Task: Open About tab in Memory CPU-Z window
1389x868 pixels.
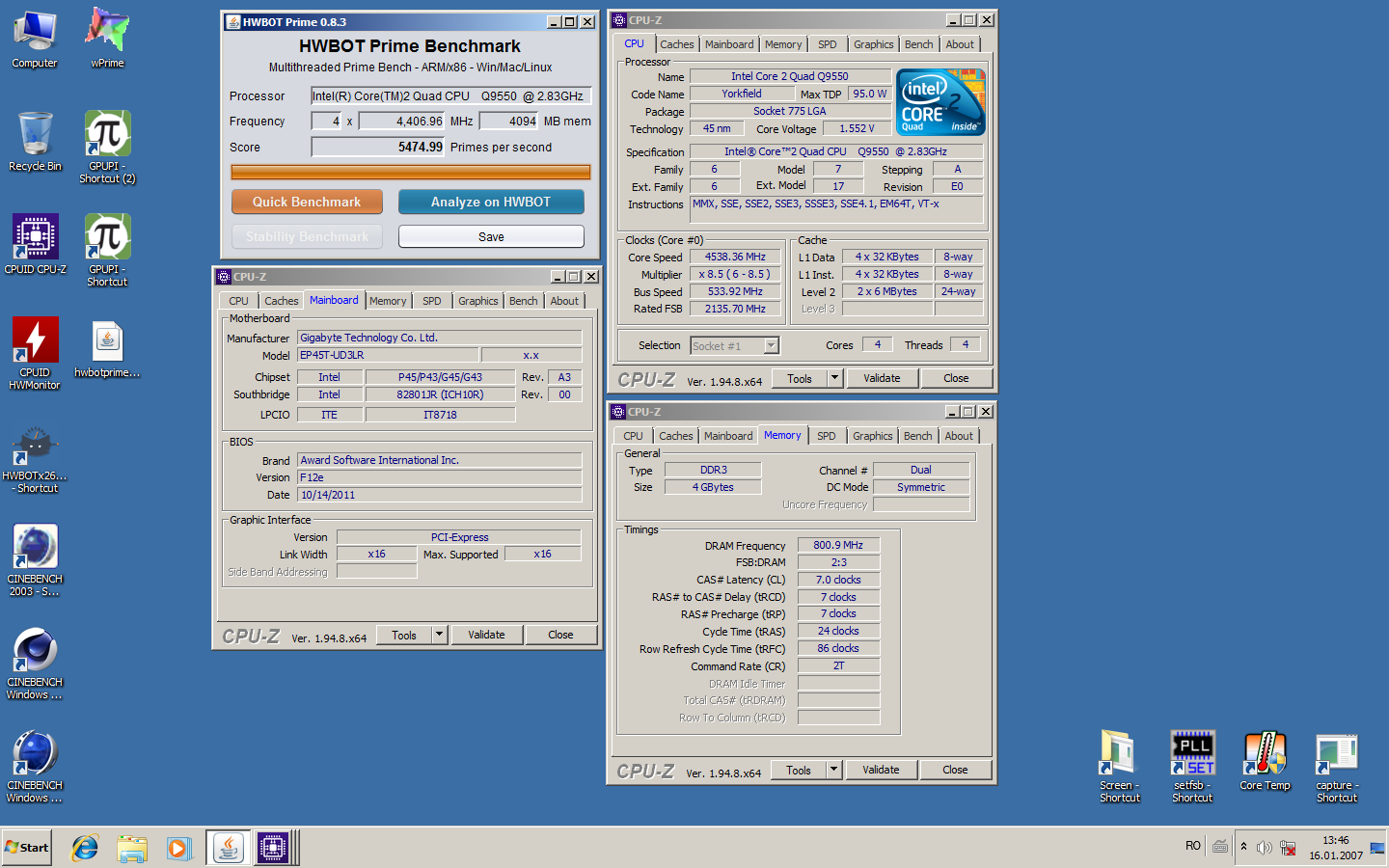Action: tap(959, 436)
